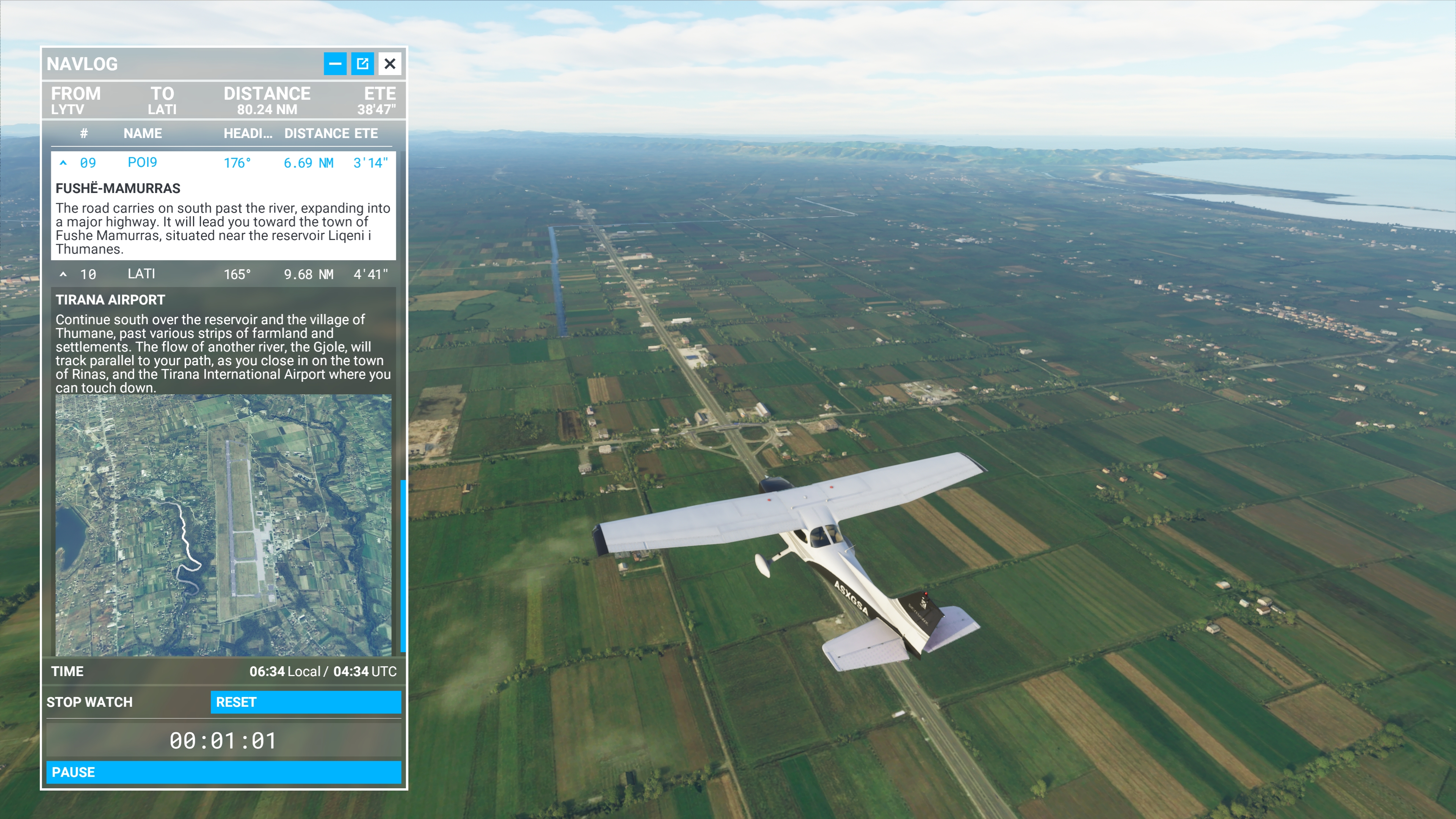Minimize the NAVLOG panel

(x=334, y=64)
